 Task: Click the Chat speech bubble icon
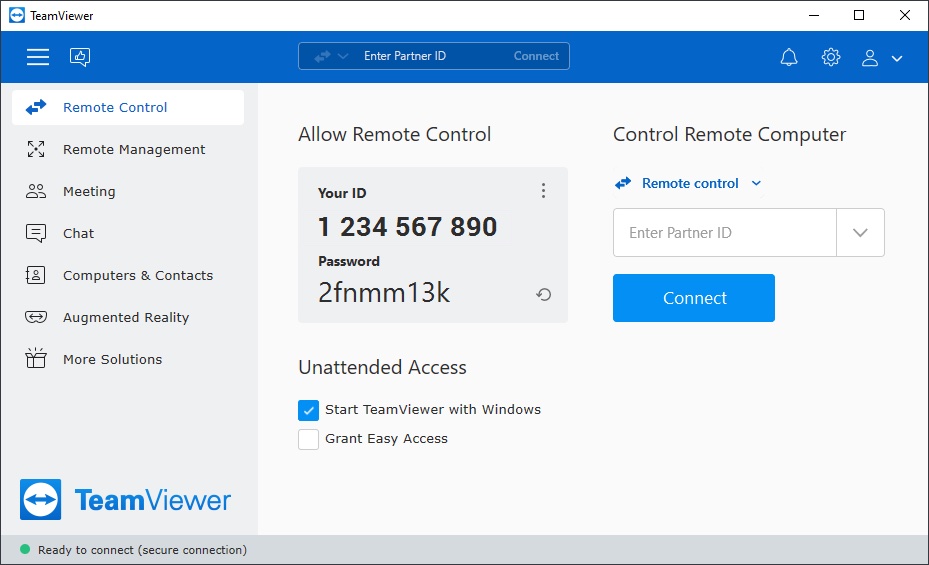36,233
